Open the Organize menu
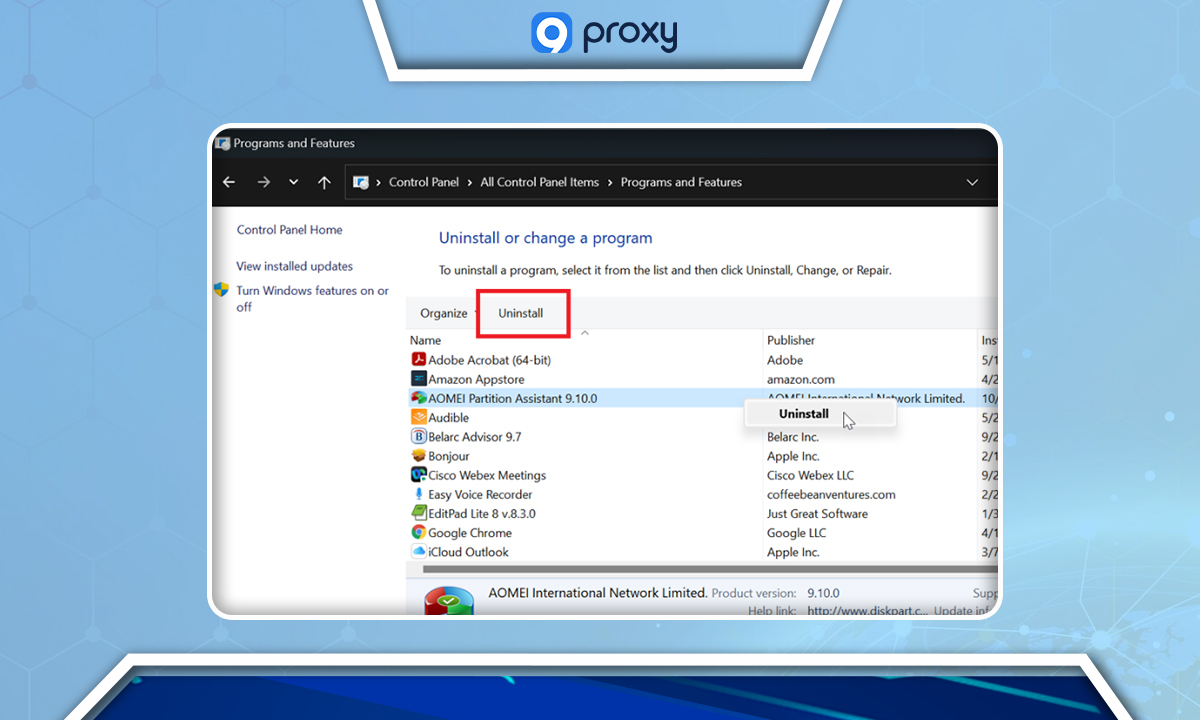The image size is (1200, 720). tap(443, 313)
